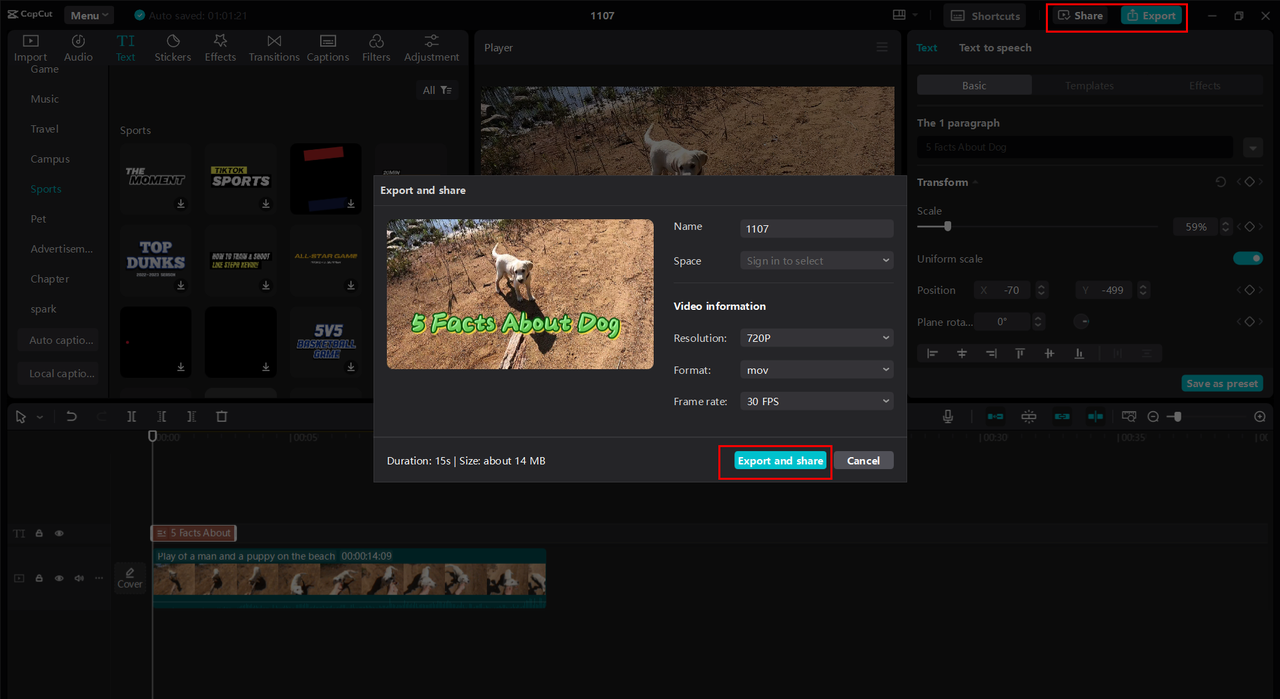This screenshot has height=699, width=1280.
Task: Open the Auto captions option in sidebar
Action: pyautogui.click(x=58, y=340)
